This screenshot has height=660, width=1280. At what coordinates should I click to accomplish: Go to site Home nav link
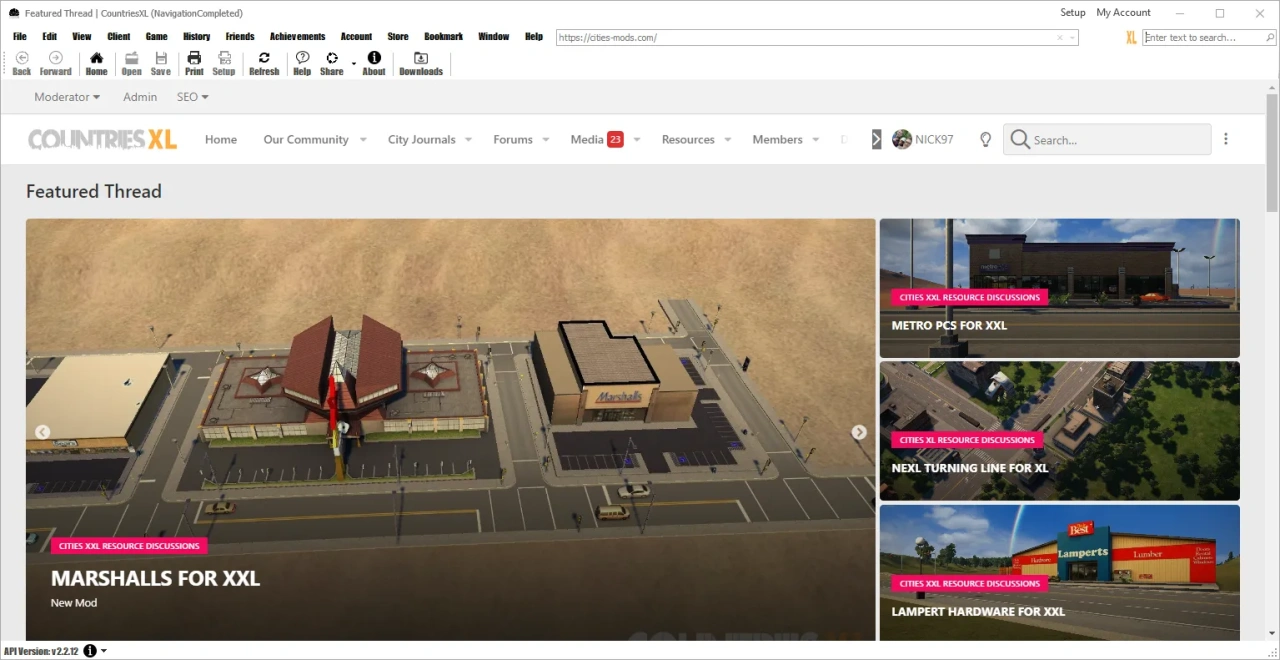[x=221, y=140]
